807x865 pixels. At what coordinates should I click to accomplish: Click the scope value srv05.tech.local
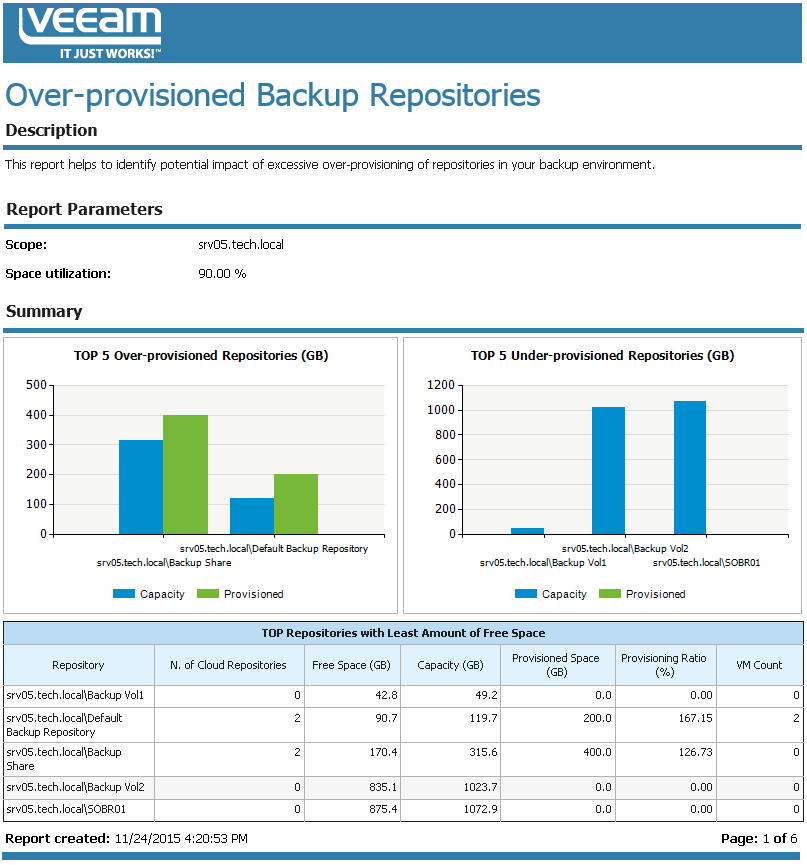click(x=241, y=244)
